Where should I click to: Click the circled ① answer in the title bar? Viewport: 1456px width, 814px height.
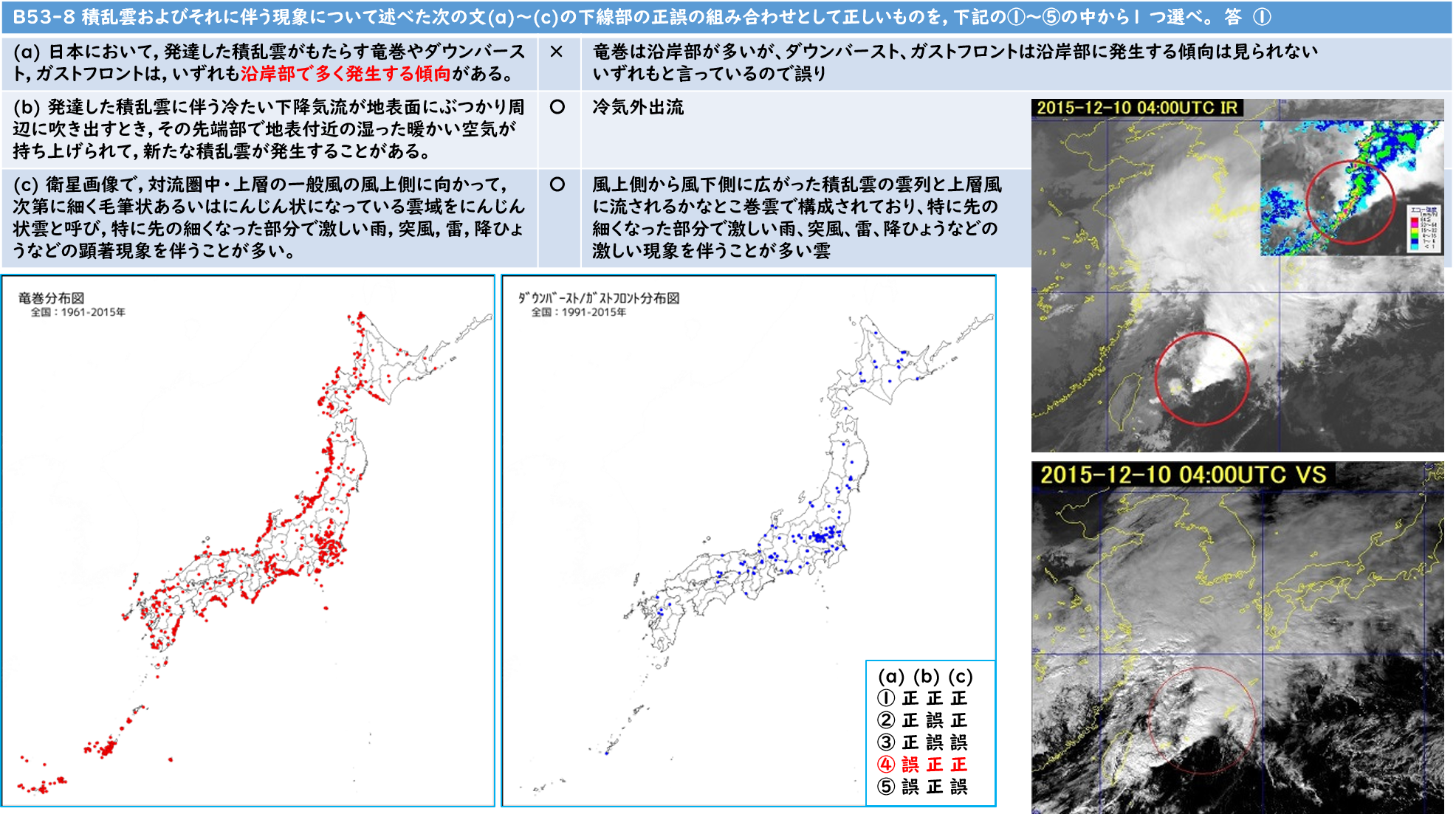1262,17
